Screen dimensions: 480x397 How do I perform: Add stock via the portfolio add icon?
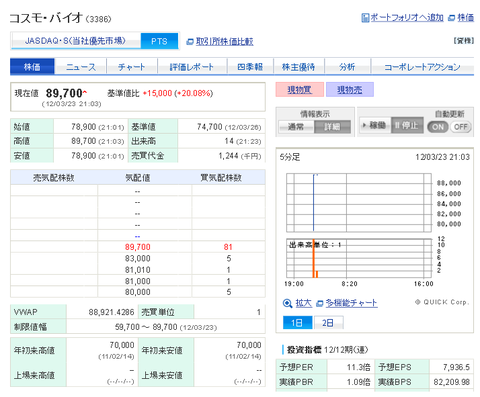tap(366, 18)
